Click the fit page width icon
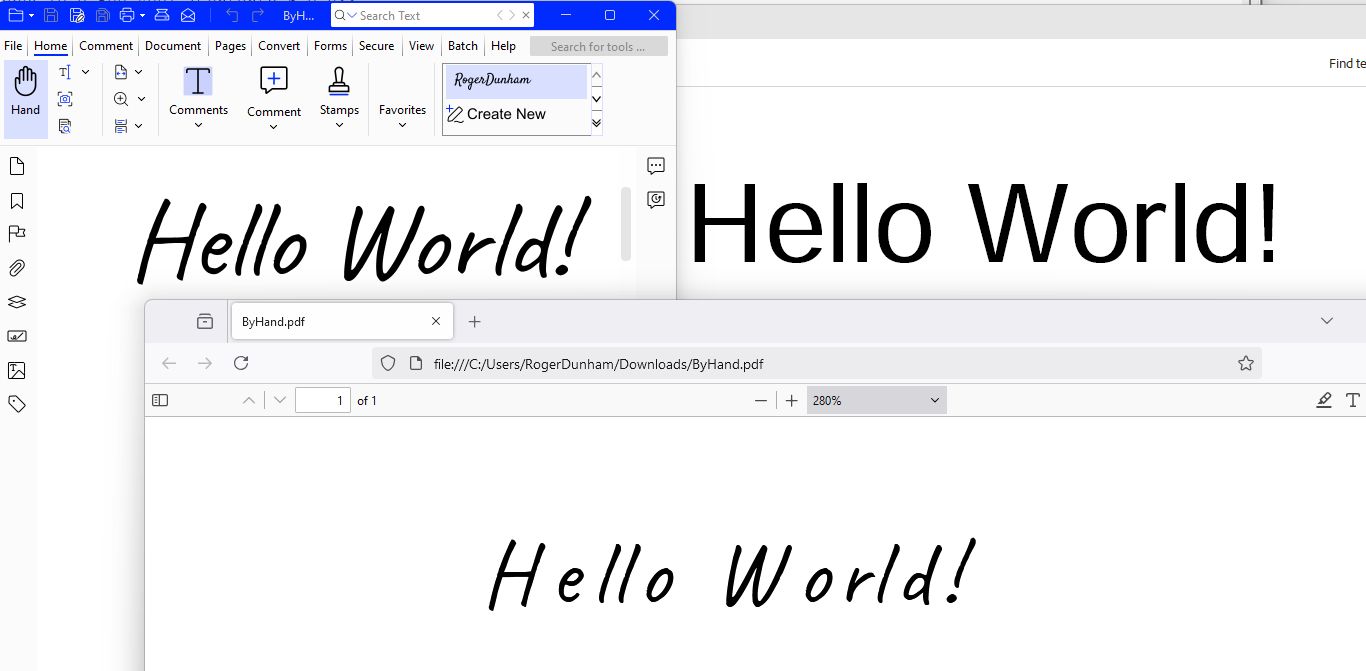This screenshot has width=1366, height=671. point(121,72)
